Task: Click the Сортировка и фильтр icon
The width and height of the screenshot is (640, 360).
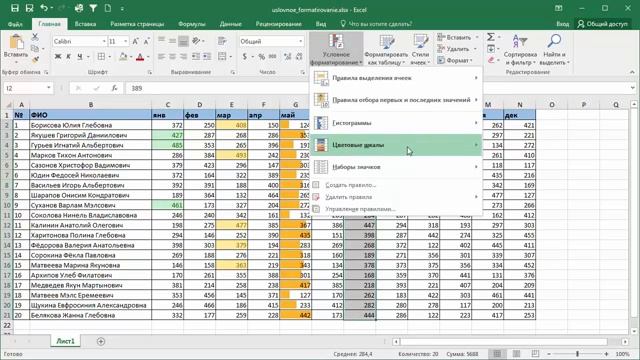Action: point(520,41)
